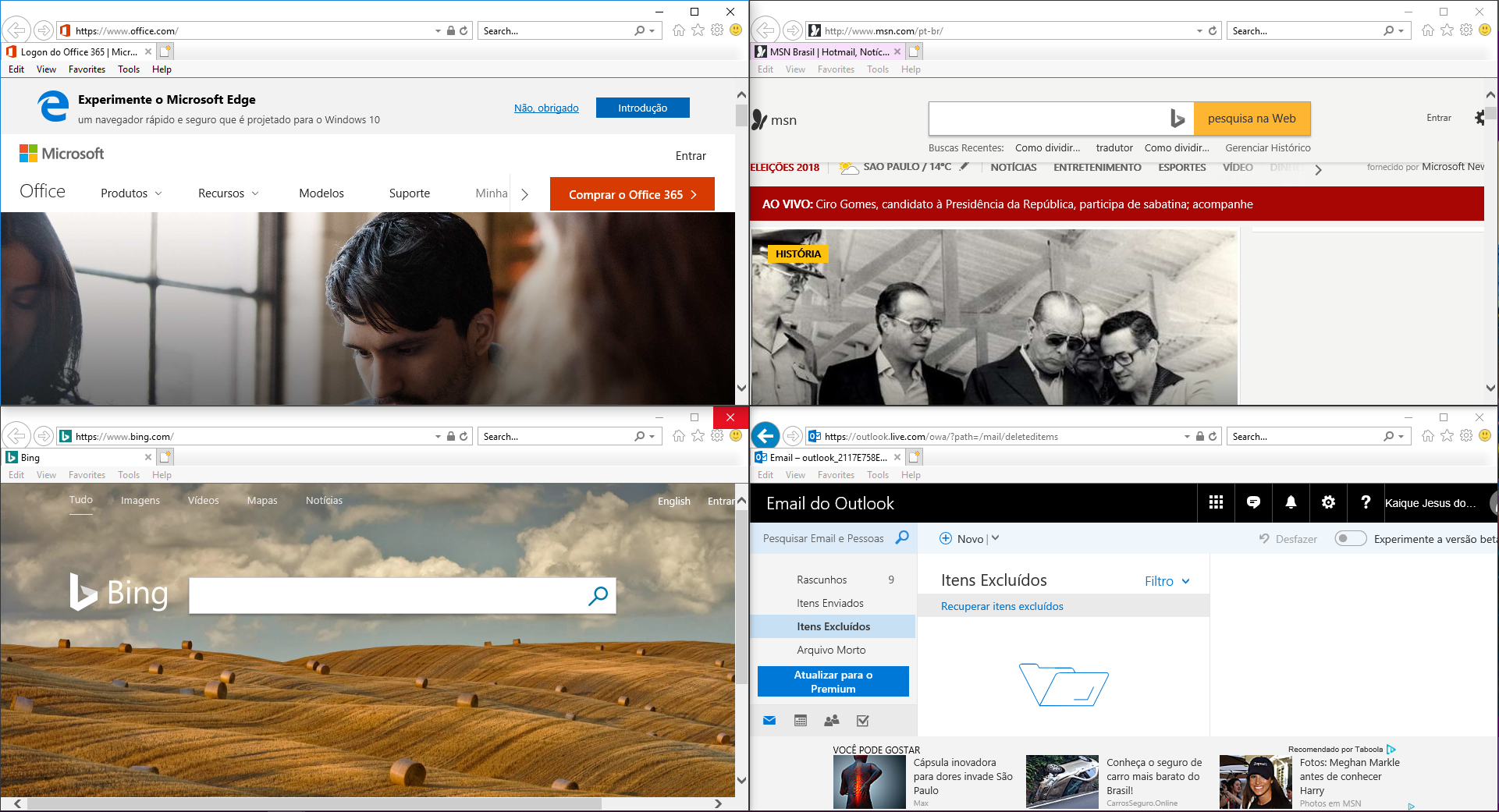1499x812 pixels.
Task: Open the Filtro dropdown in Itens Excluídos
Action: [x=1167, y=581]
